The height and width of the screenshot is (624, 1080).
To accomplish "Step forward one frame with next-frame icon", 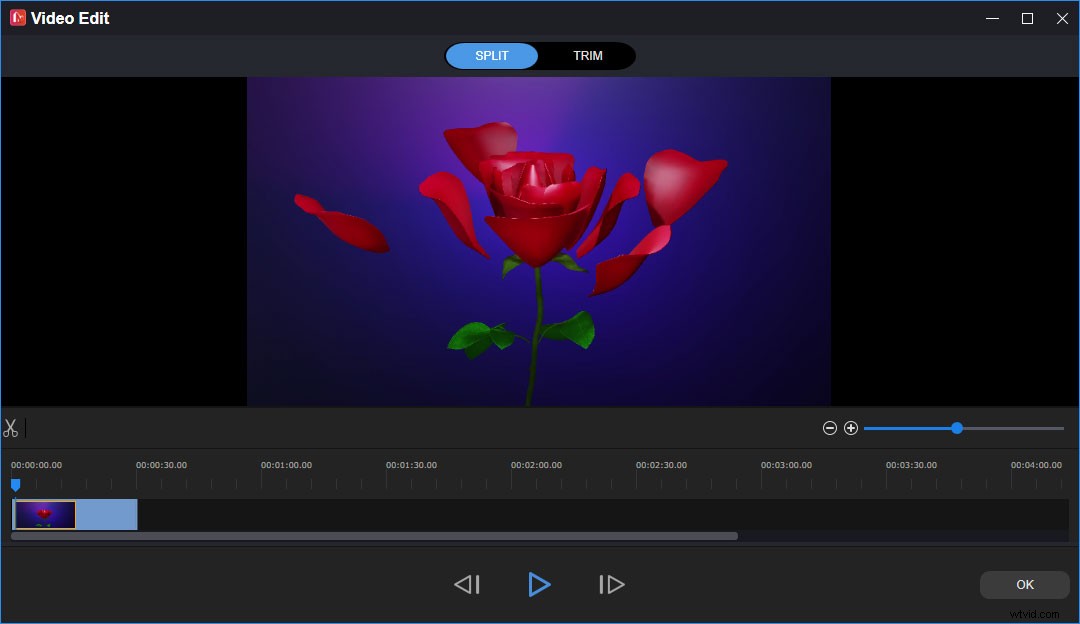I will click(611, 584).
